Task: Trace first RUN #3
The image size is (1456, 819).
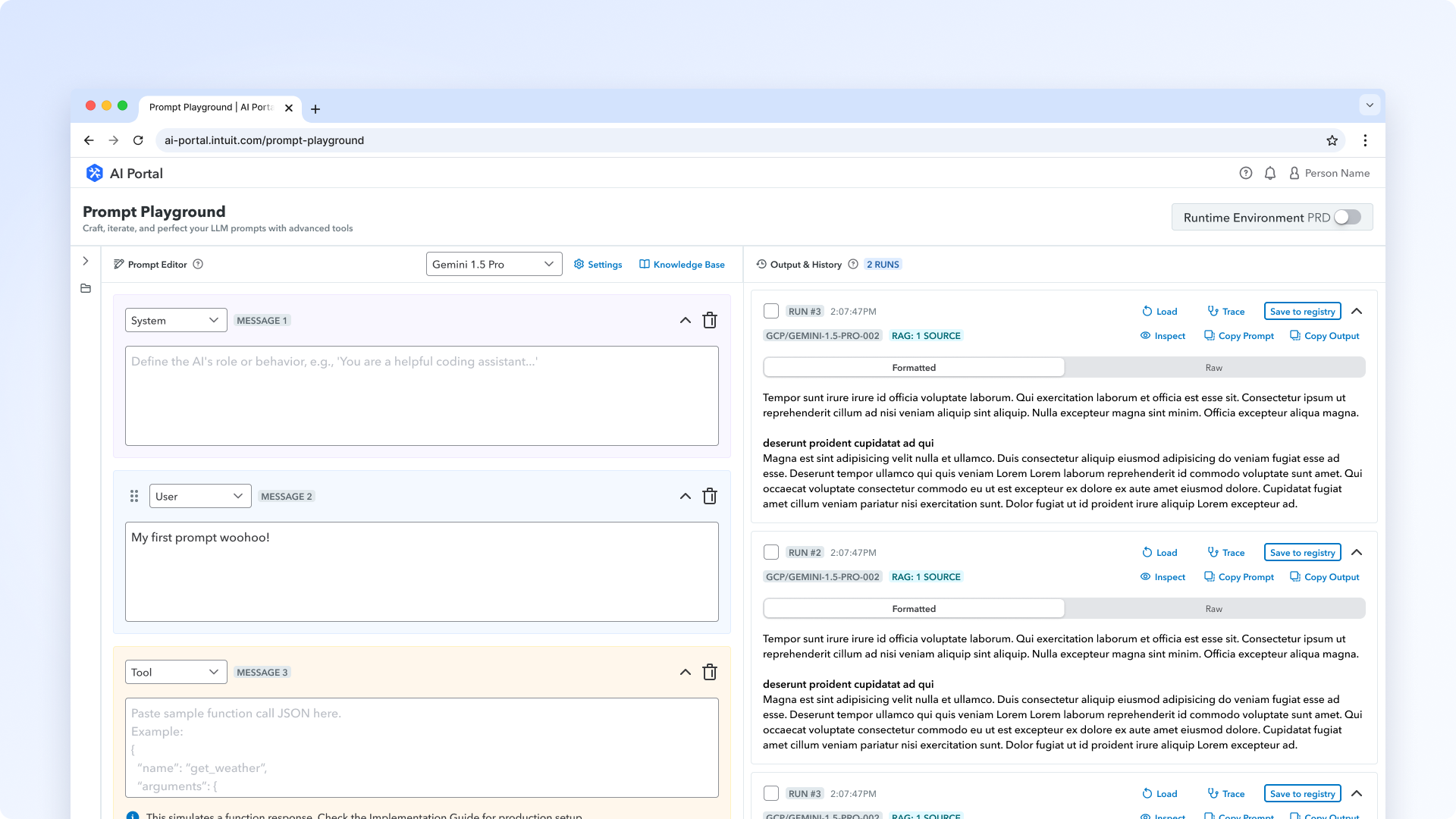Action: pos(1225,311)
